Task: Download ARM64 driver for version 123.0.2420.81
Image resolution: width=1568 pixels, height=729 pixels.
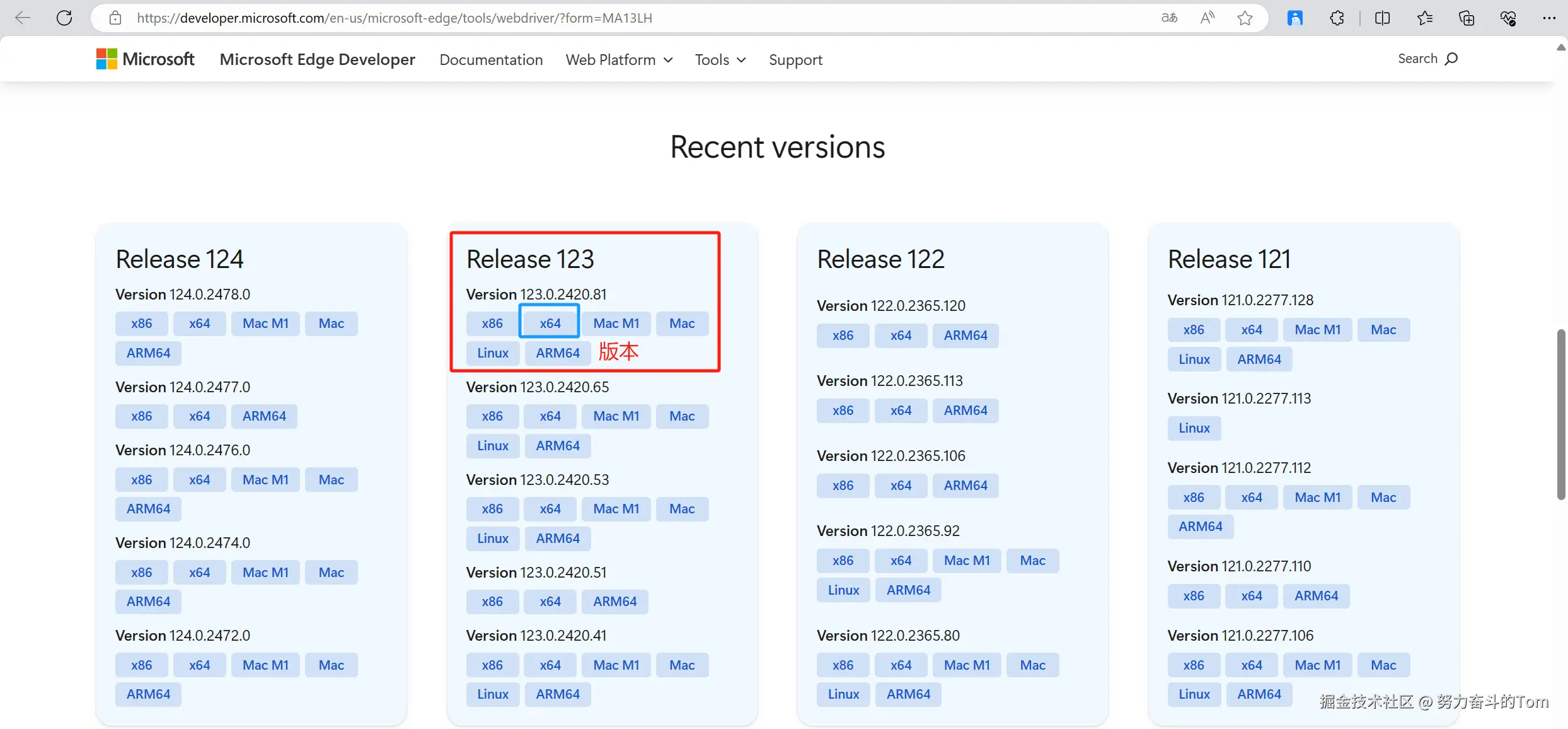Action: pos(558,353)
